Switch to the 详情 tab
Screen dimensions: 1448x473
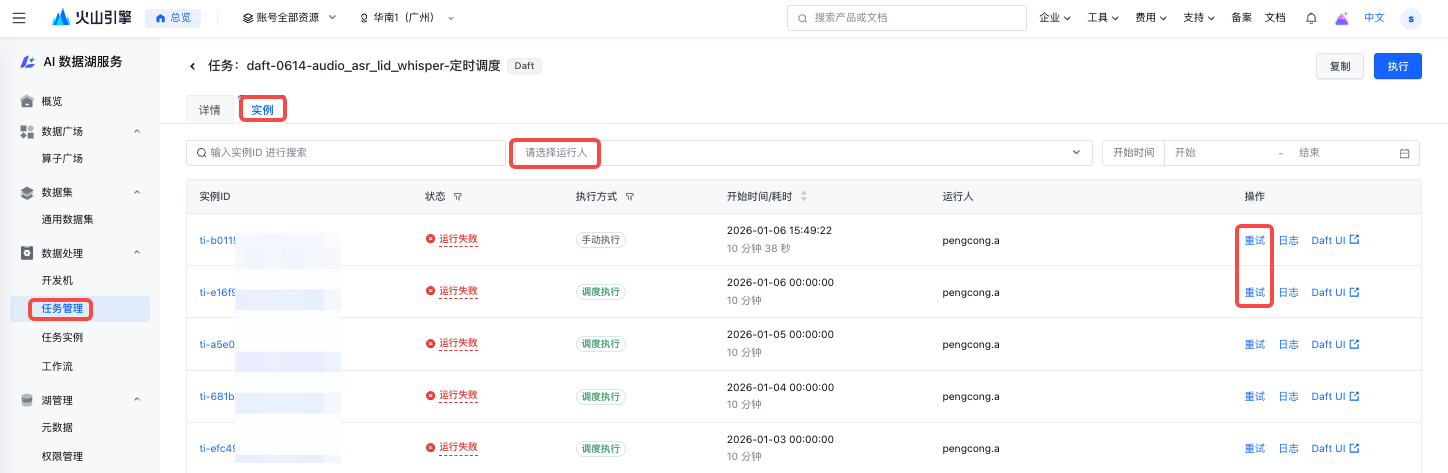pyautogui.click(x=210, y=110)
